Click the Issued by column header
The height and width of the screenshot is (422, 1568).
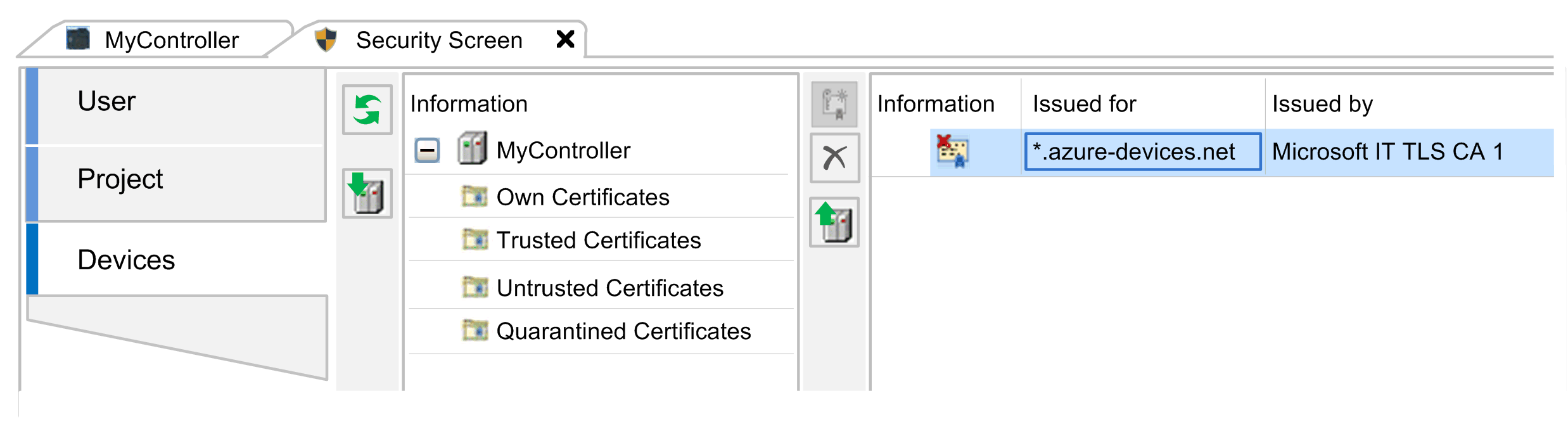click(x=1322, y=104)
